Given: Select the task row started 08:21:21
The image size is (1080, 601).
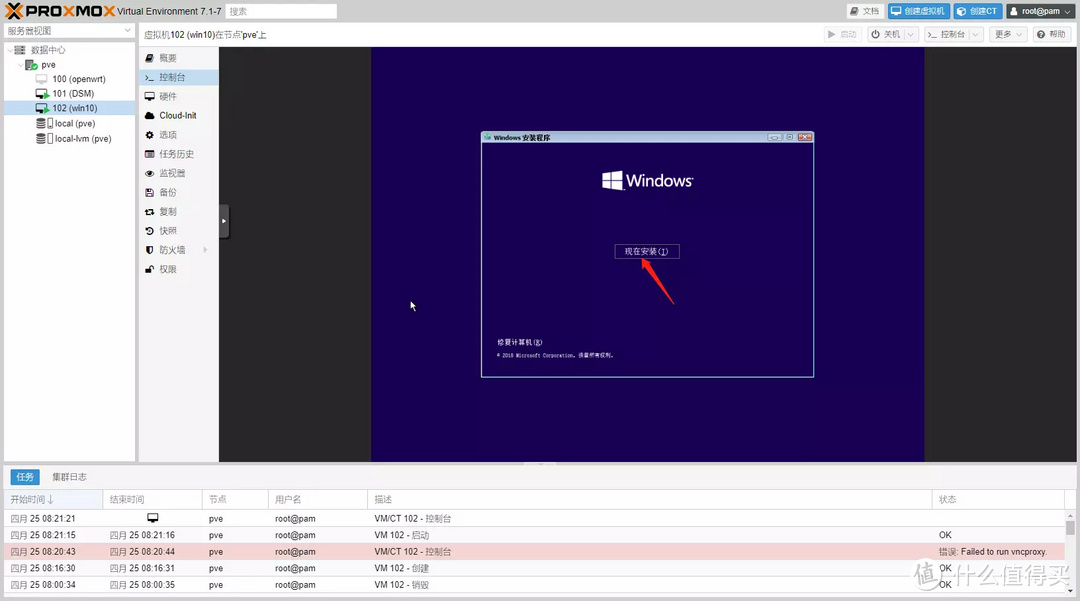Looking at the screenshot, I should click(x=534, y=518).
